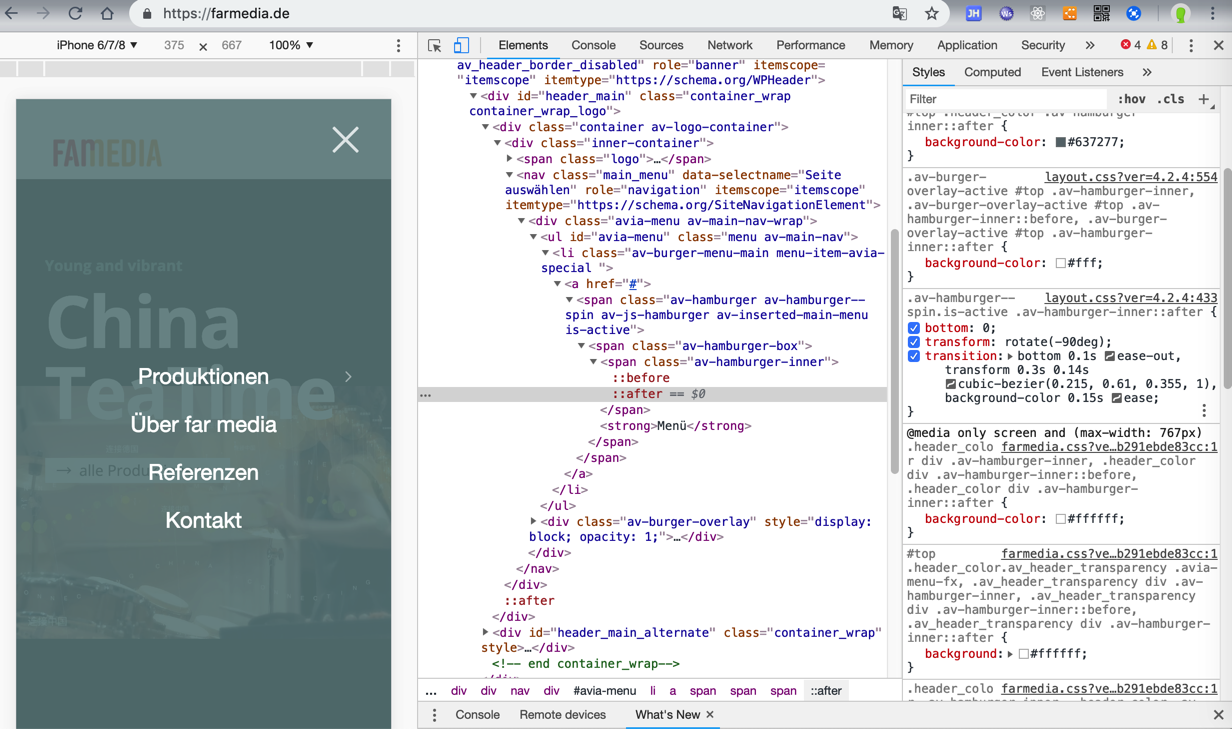Bookmark this page with the star icon
Viewport: 1232px width, 729px height.
point(931,14)
